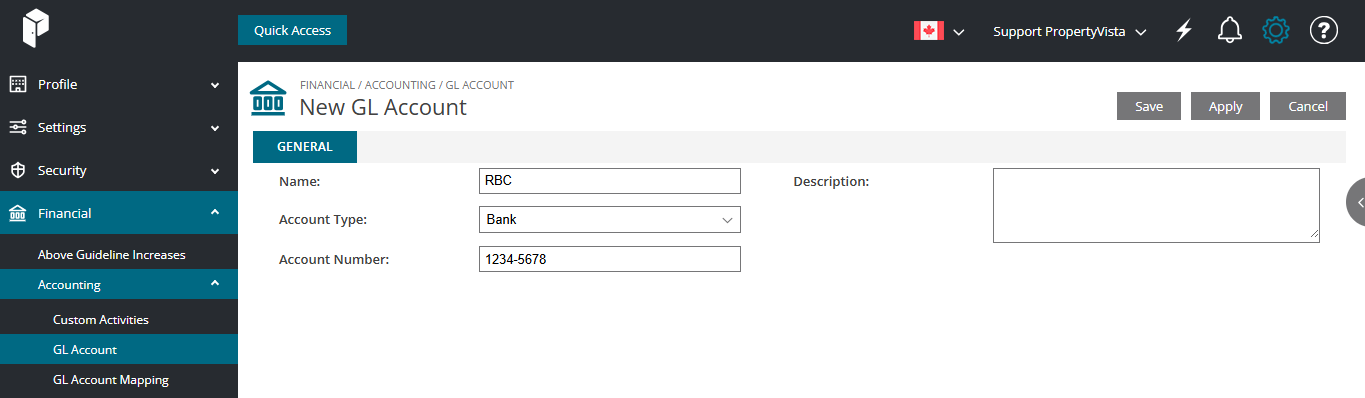
Task: Click the PropertyVista logo icon
Action: [x=36, y=30]
